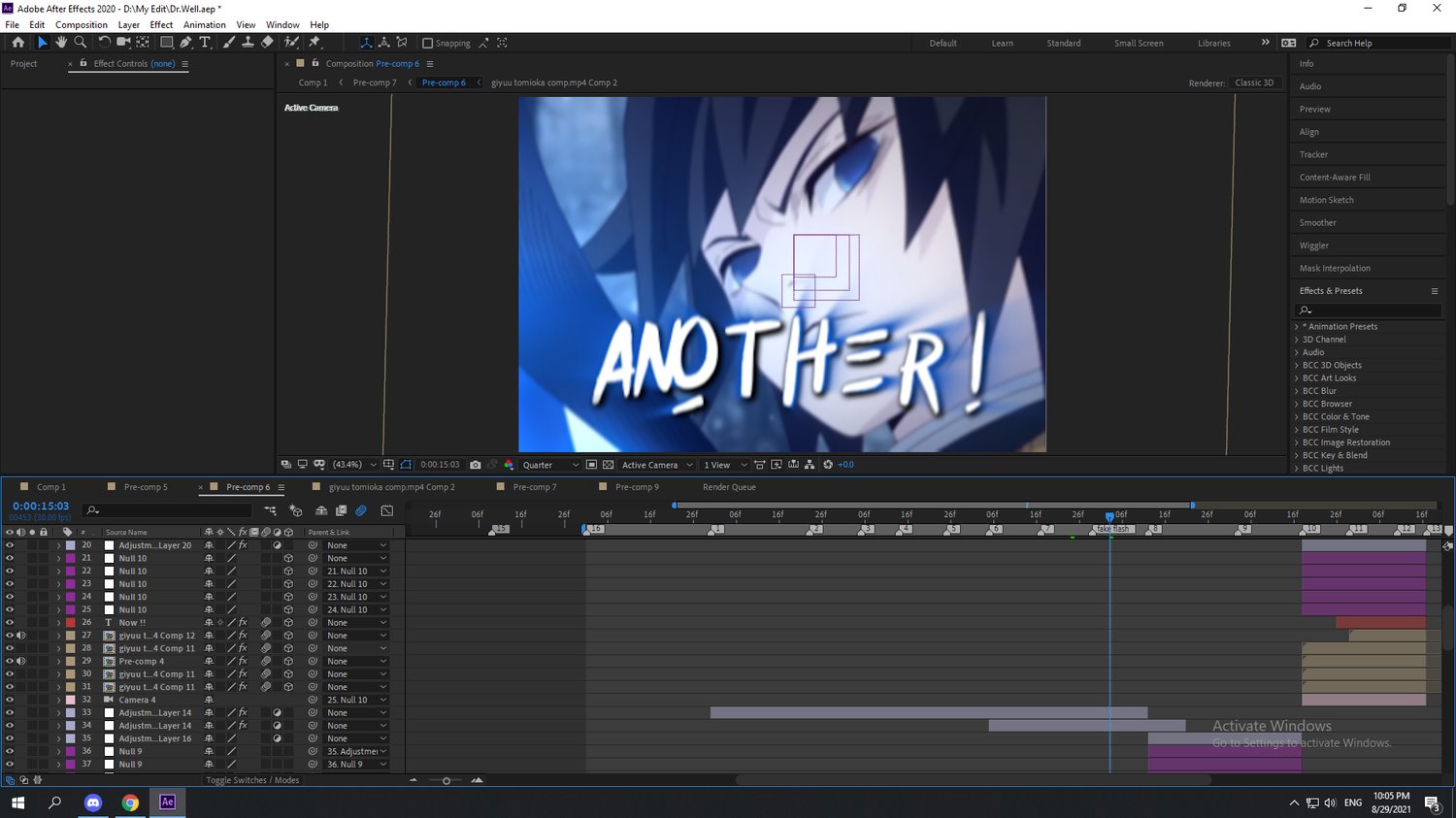Open the Effect menu
The width and height of the screenshot is (1456, 818).
[x=161, y=24]
